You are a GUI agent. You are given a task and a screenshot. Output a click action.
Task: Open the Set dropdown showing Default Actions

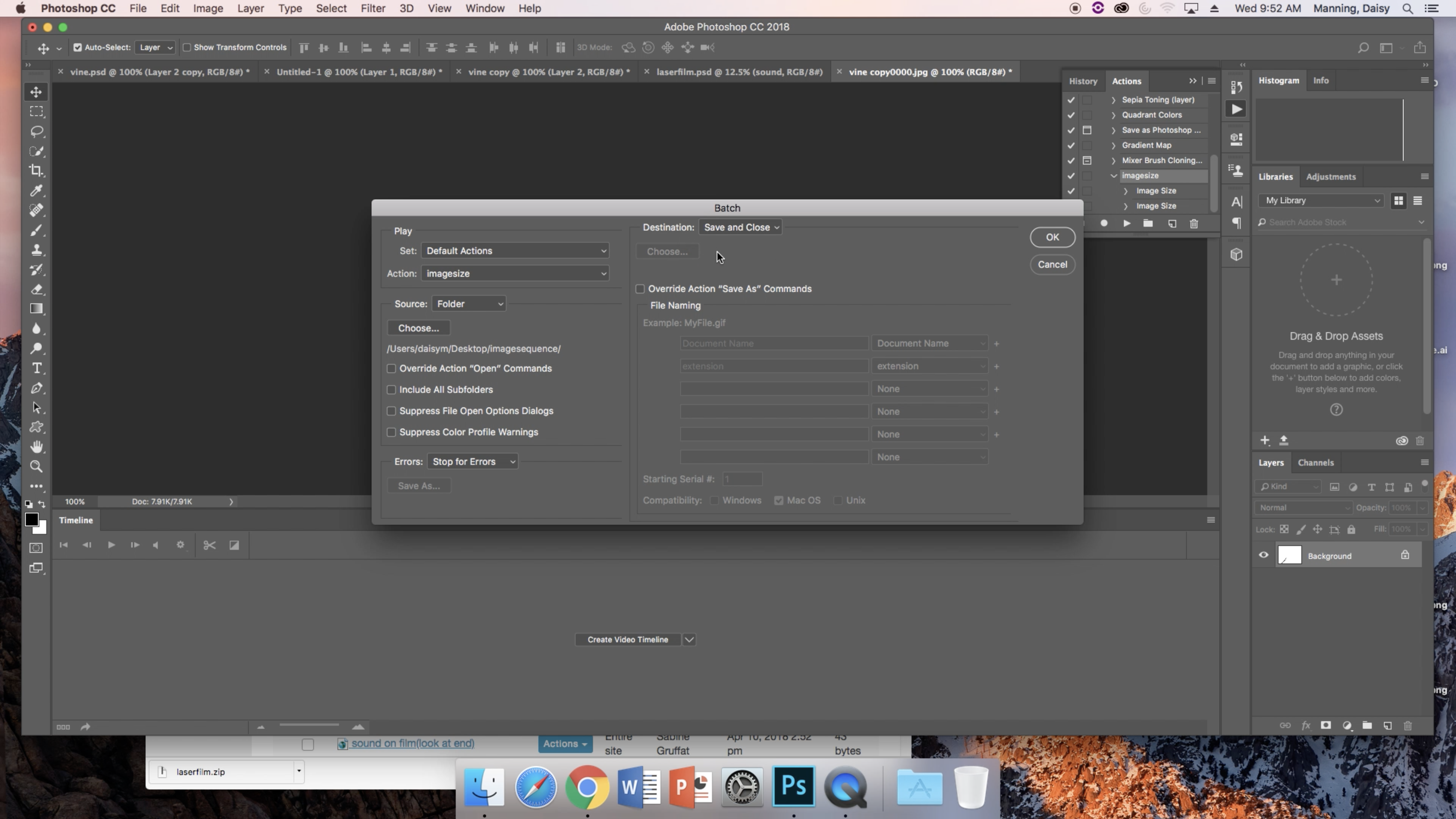pos(515,250)
